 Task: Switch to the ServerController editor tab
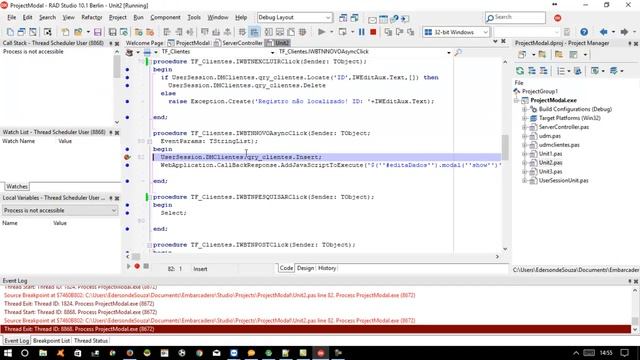pyautogui.click(x=238, y=43)
